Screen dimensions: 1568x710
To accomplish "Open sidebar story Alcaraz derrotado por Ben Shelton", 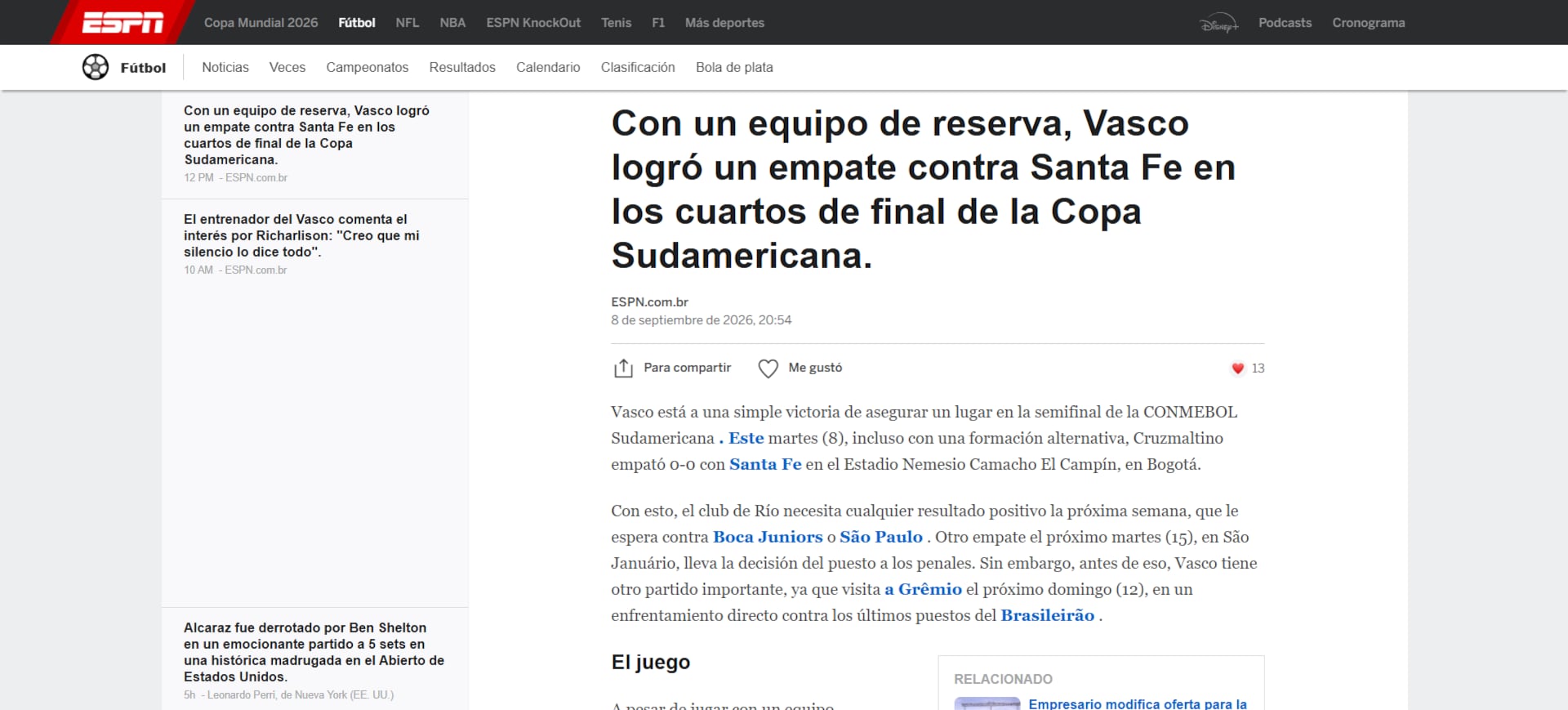I will [314, 652].
